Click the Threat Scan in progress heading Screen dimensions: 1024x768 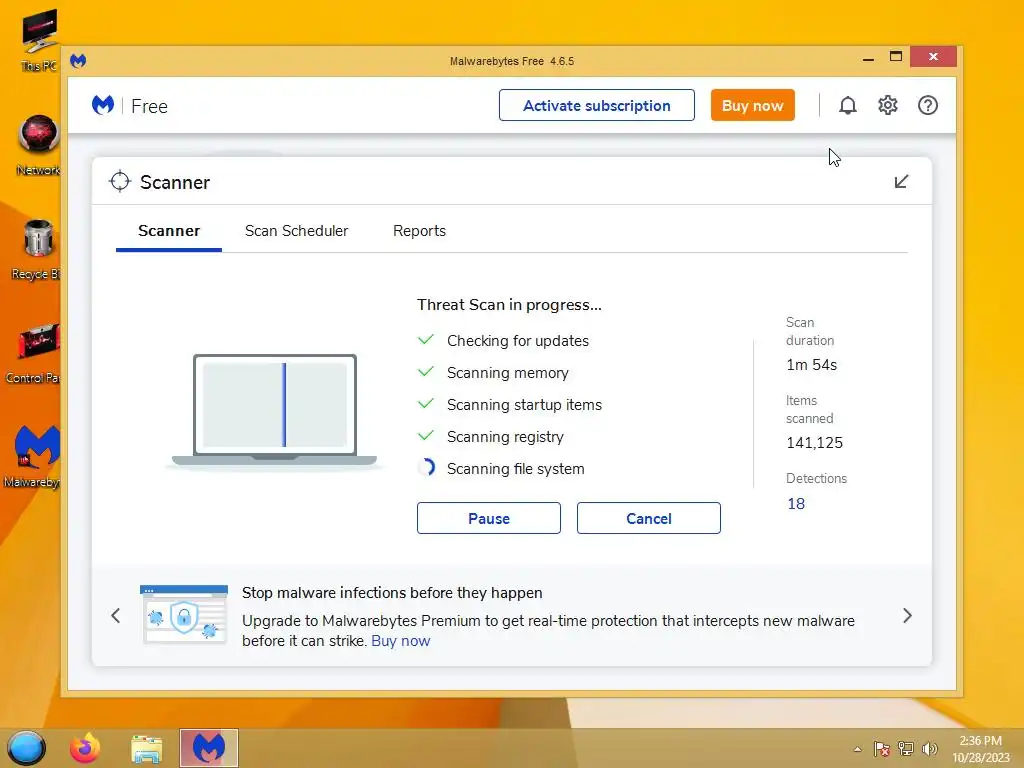(509, 305)
